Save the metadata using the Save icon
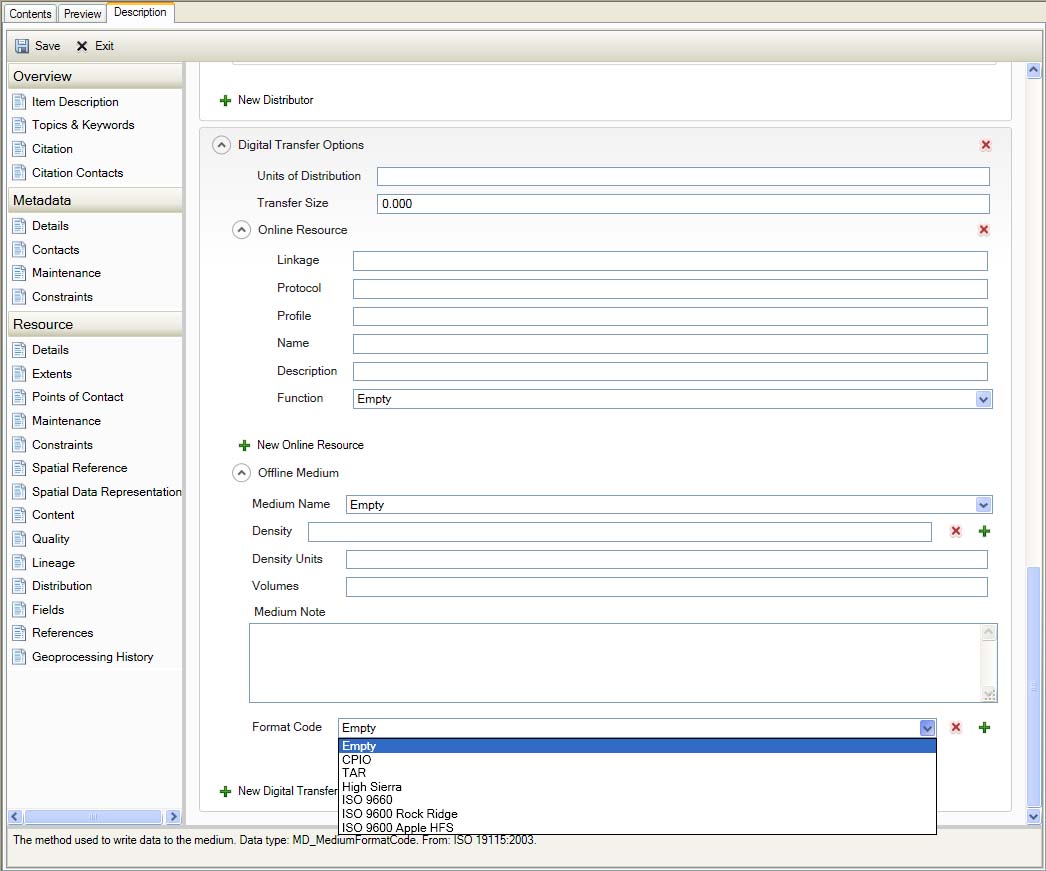 (36, 45)
